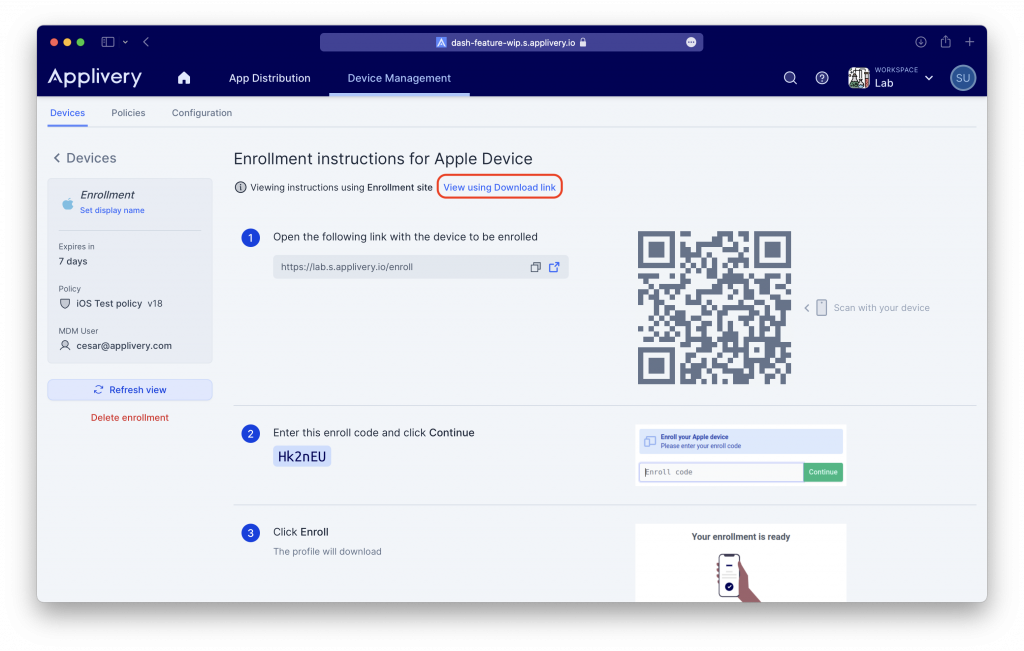Click the 7 days expiry value
This screenshot has height=651, width=1024.
[73, 261]
